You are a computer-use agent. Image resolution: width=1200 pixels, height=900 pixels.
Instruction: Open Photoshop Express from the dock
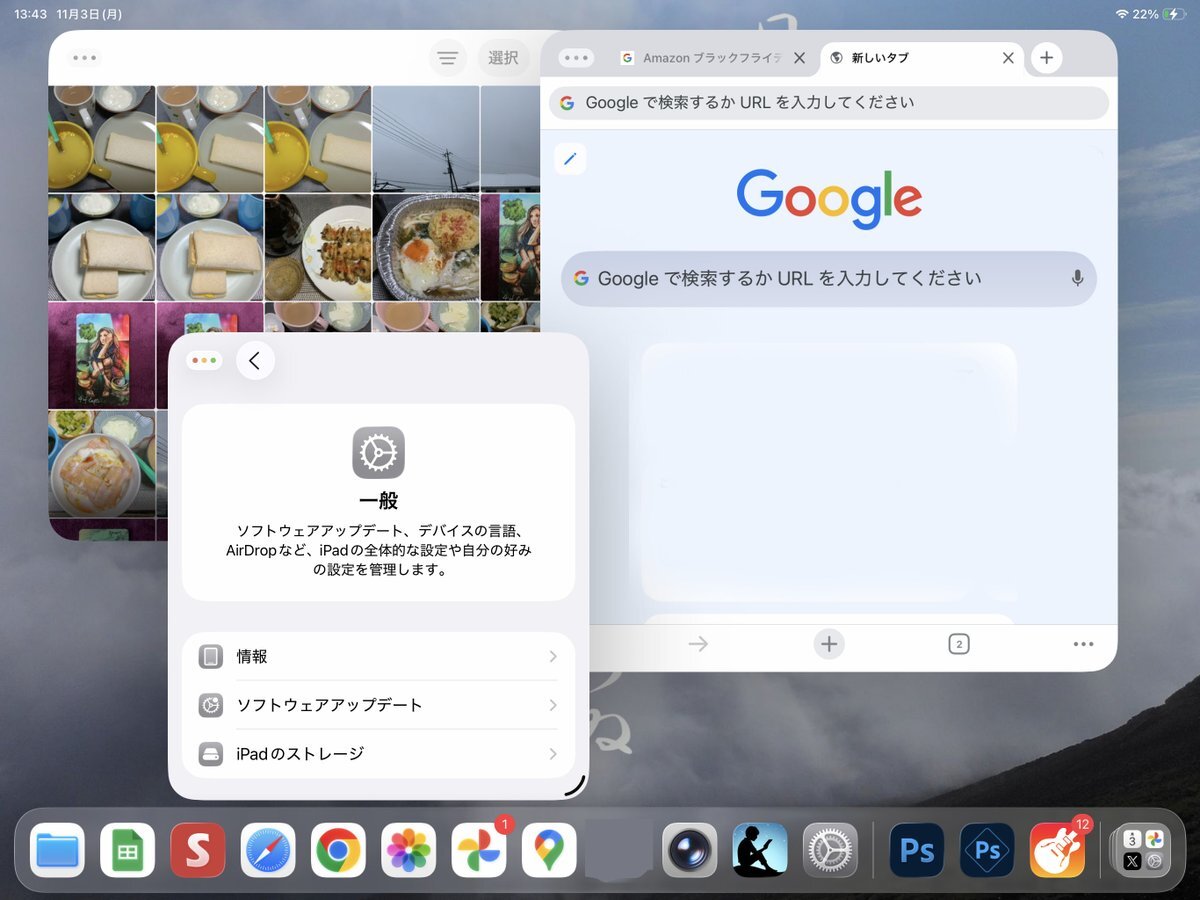pyautogui.click(x=987, y=850)
